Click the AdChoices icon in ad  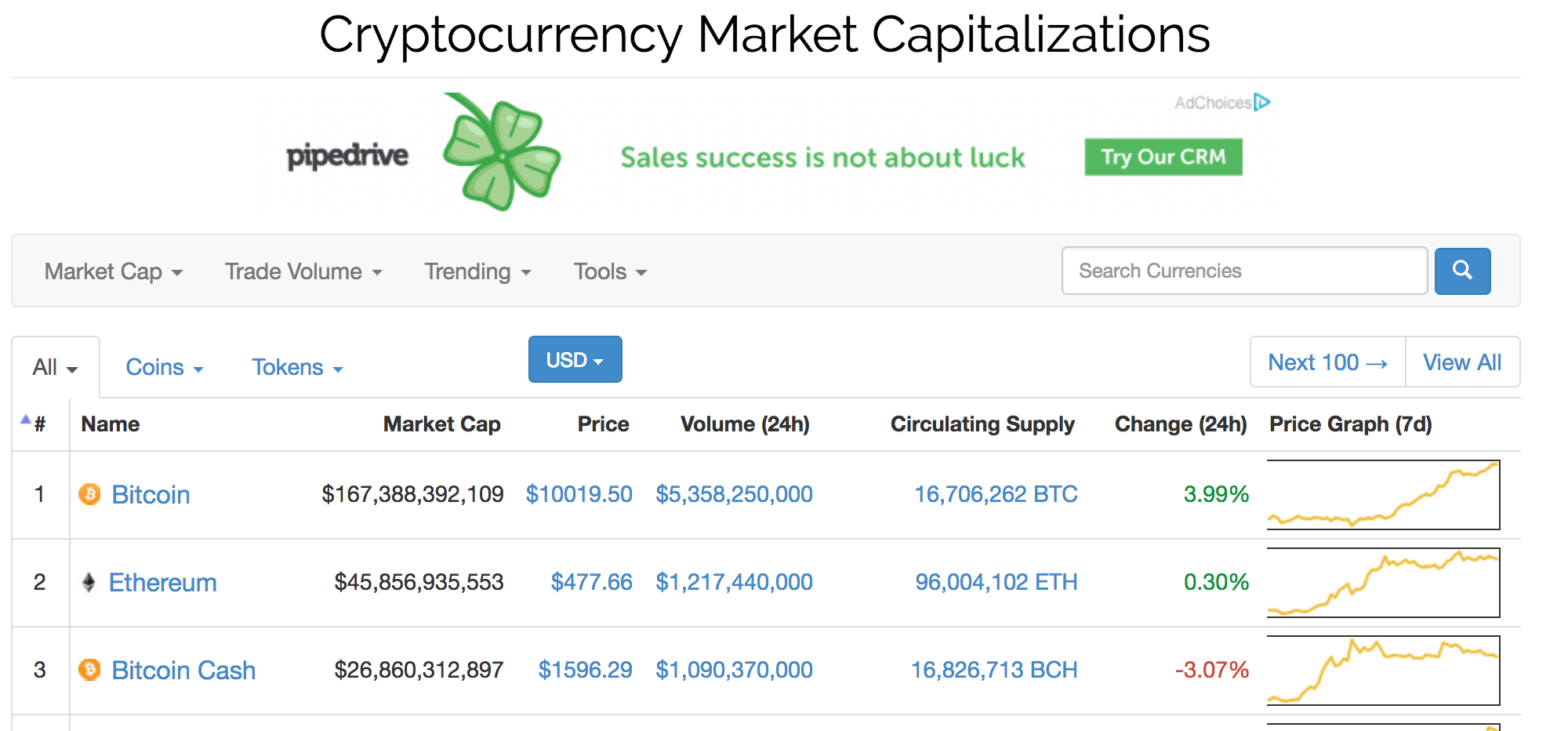1261,103
